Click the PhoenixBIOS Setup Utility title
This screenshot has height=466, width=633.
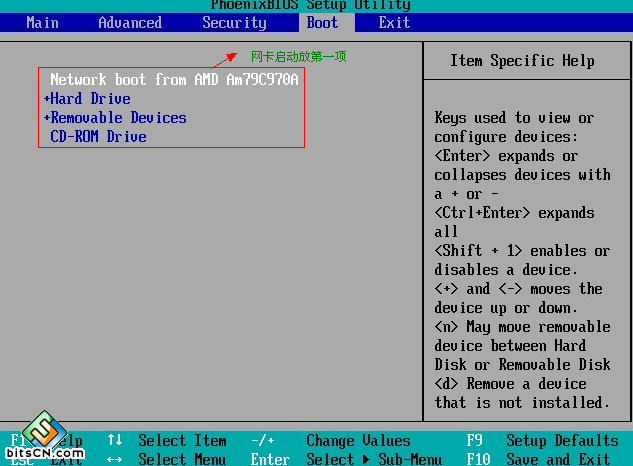[310, 5]
